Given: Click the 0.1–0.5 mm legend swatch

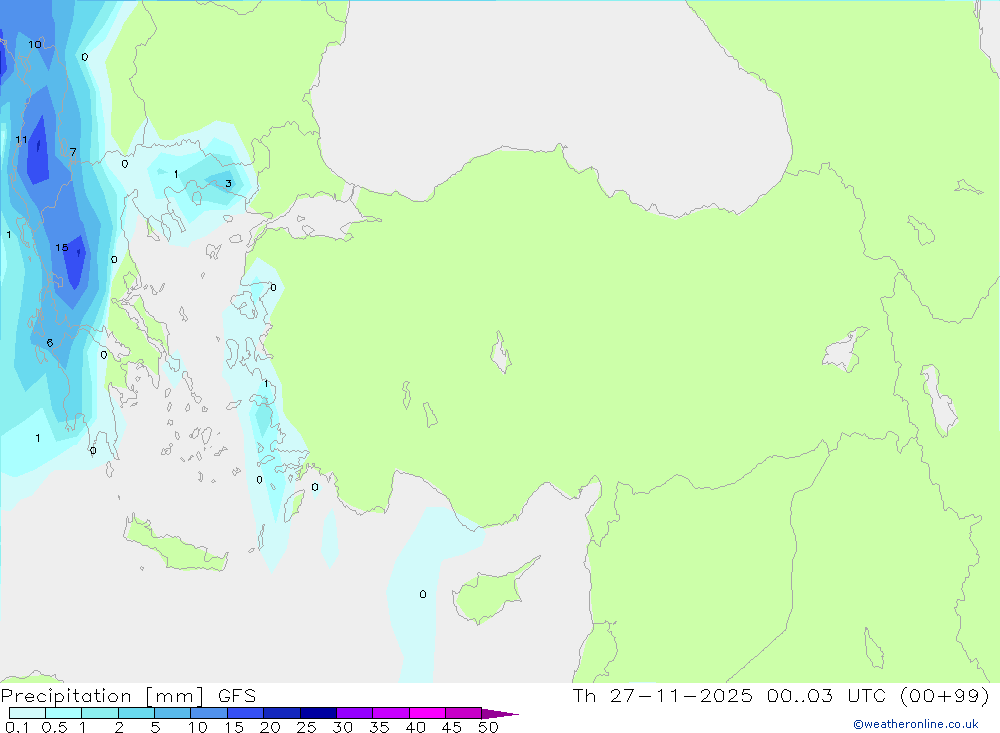Looking at the screenshot, I should coord(27,713).
